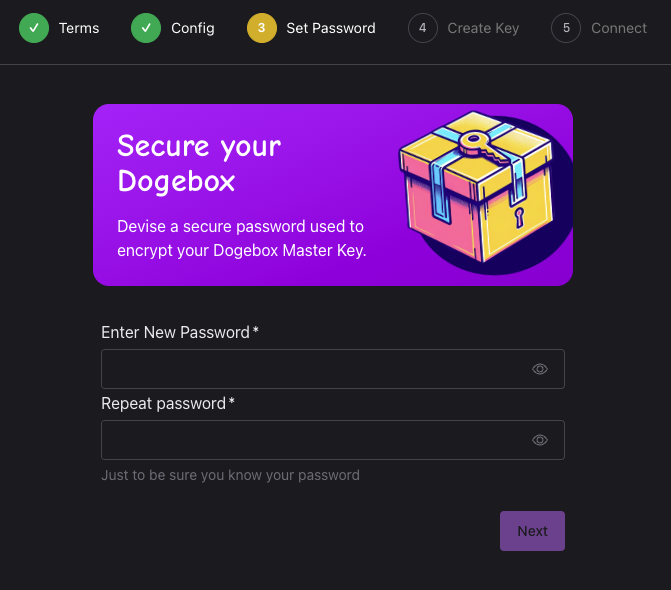Click the Enter New Password label
The image size is (671, 590).
pyautogui.click(x=180, y=332)
